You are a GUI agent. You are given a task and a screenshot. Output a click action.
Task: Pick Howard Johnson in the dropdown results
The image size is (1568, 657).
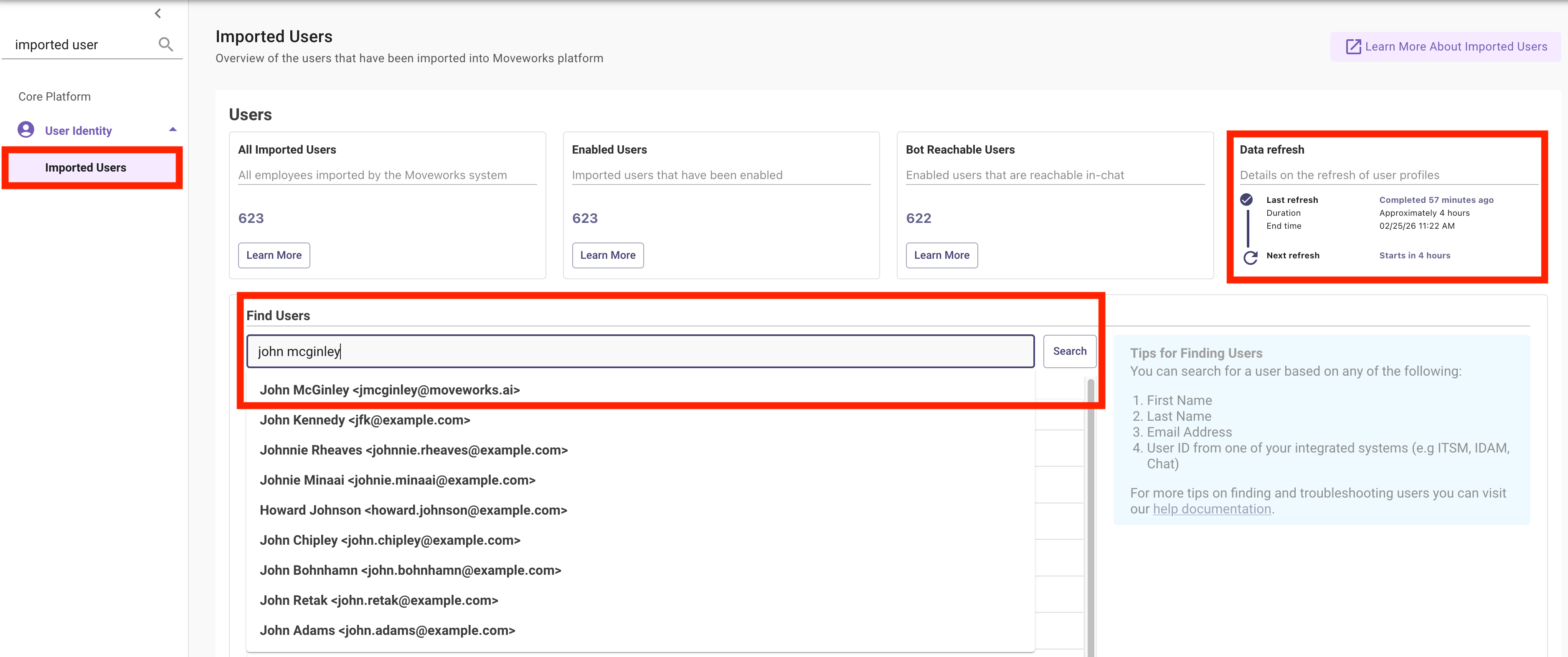click(x=413, y=510)
